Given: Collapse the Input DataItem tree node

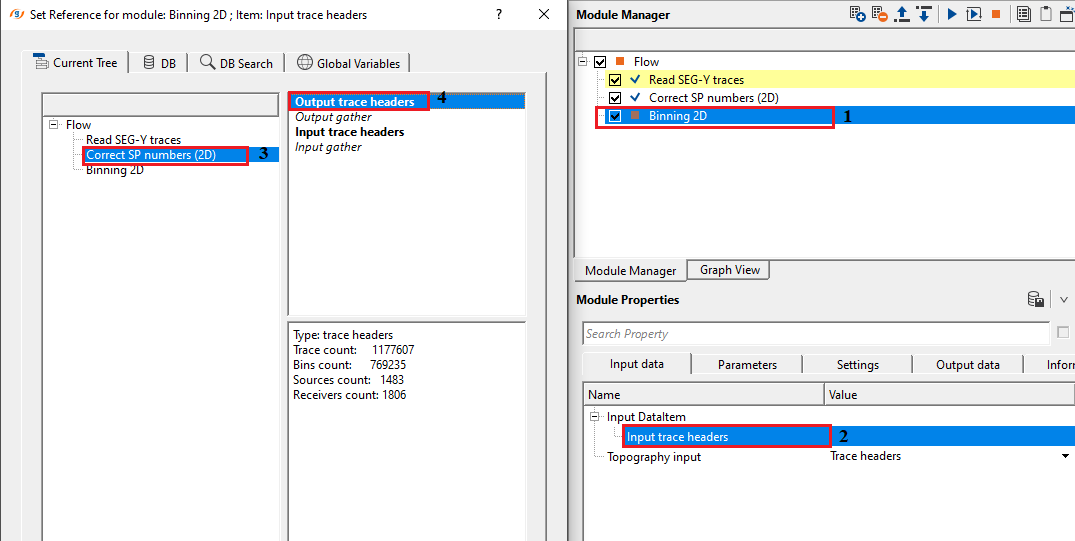Looking at the screenshot, I should tap(595, 417).
